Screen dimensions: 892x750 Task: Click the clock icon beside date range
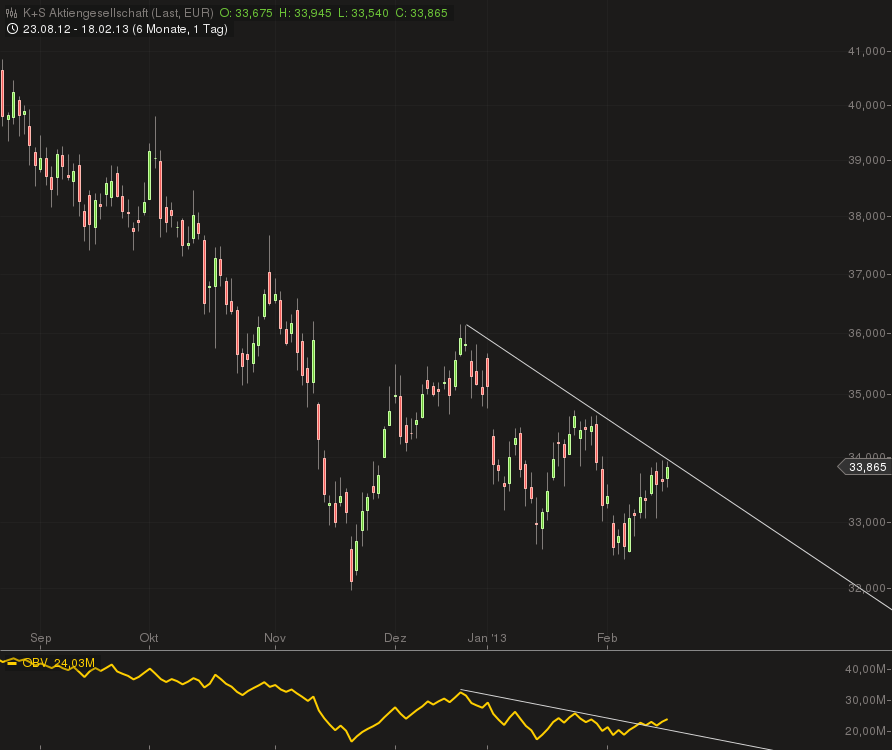tap(11, 28)
